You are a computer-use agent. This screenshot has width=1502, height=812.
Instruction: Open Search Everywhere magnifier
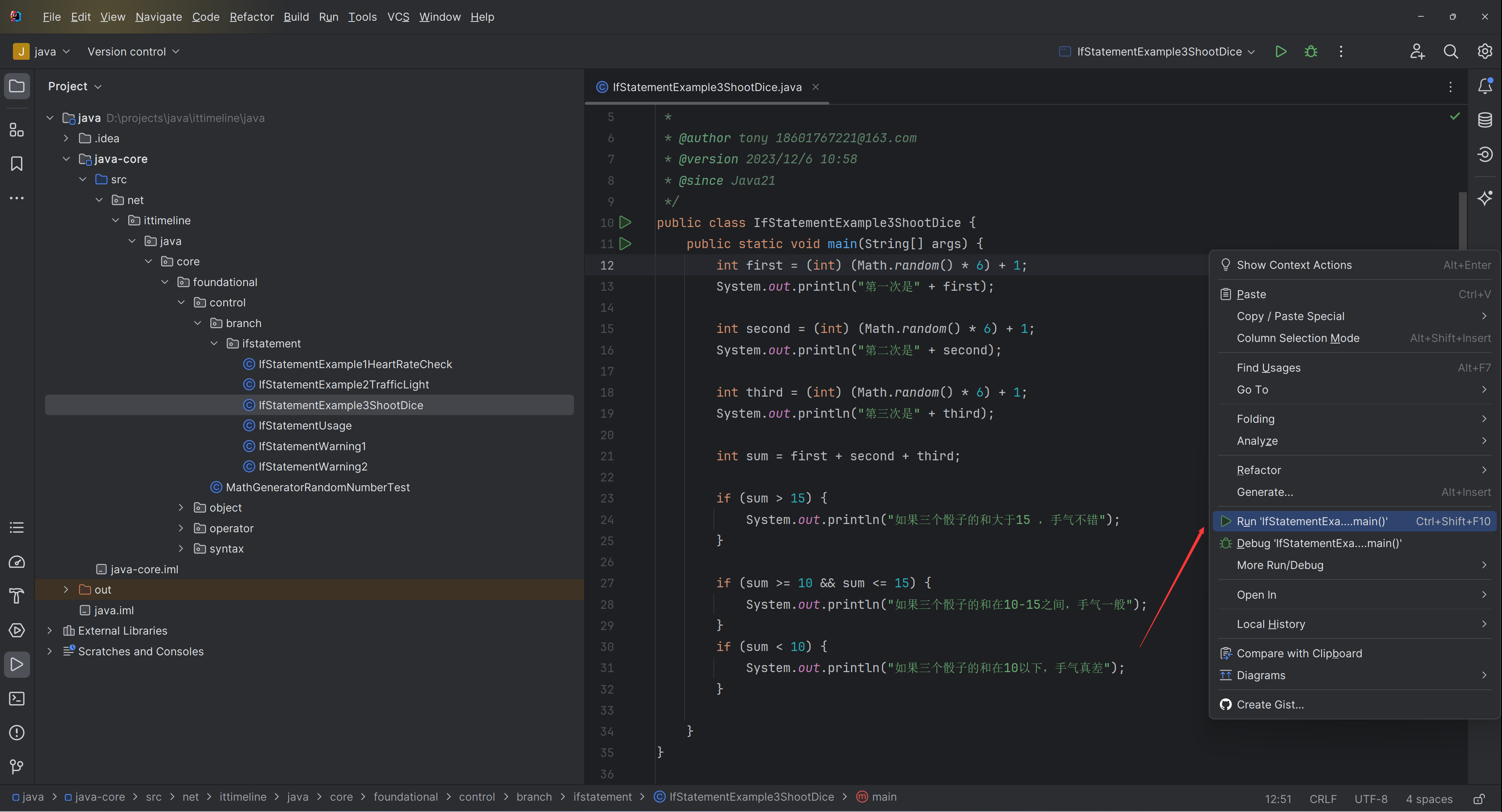point(1451,51)
